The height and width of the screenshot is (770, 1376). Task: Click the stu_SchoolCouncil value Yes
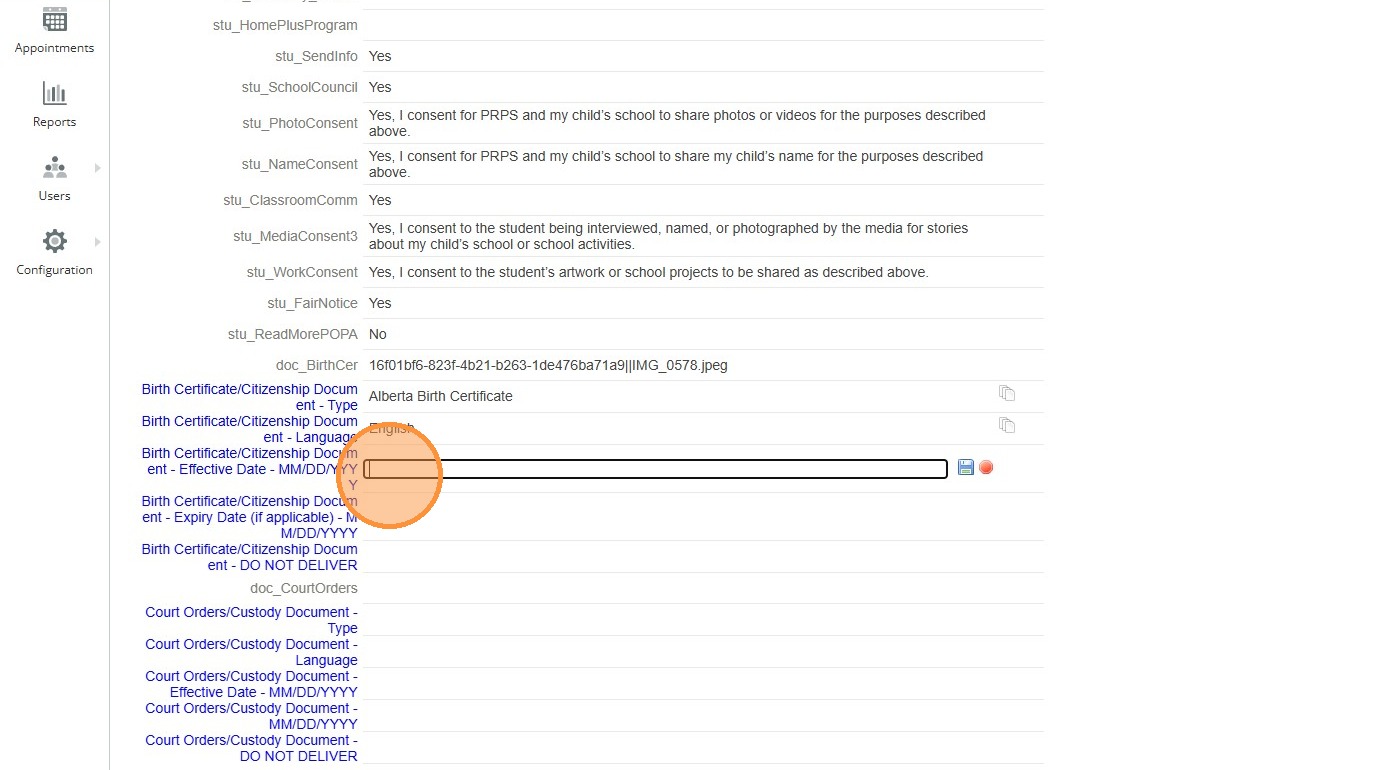pos(380,87)
